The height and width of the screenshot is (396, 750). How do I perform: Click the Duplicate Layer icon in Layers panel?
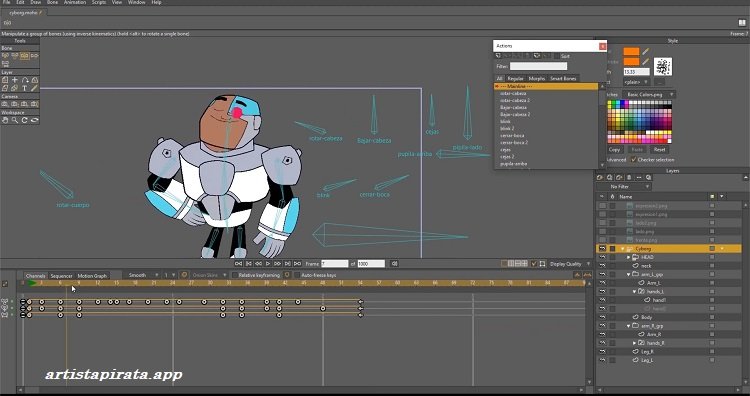pos(610,177)
